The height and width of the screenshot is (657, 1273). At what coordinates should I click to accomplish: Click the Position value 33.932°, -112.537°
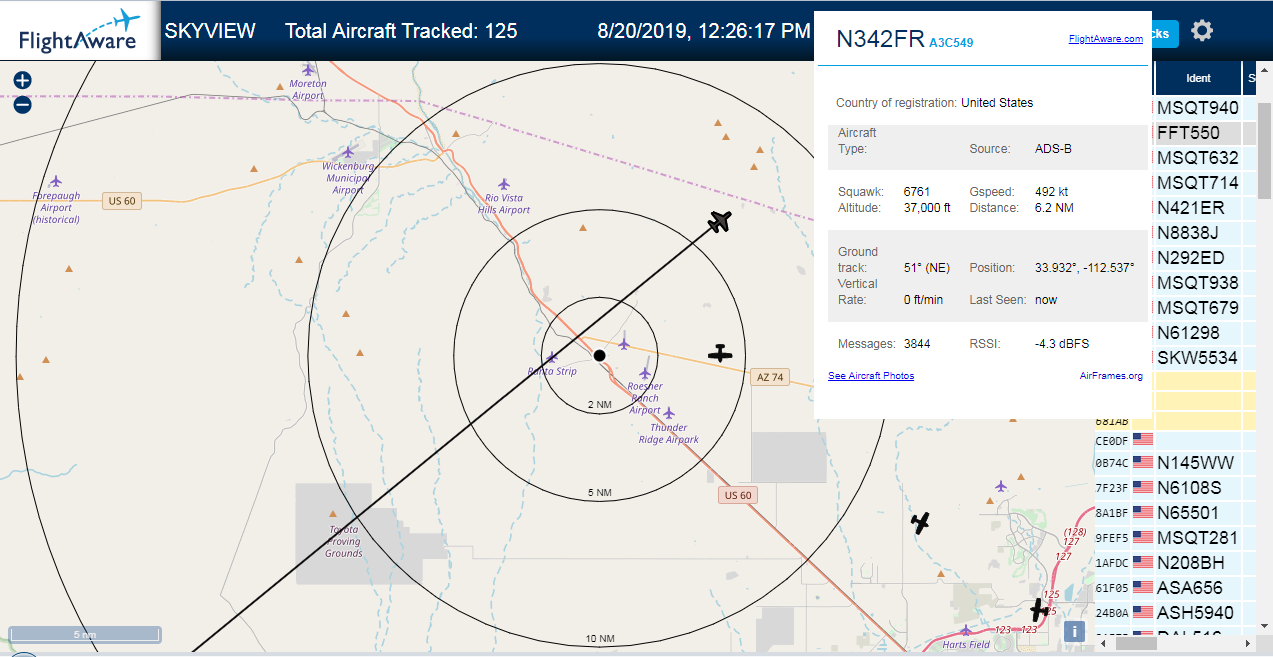pyautogui.click(x=1084, y=268)
